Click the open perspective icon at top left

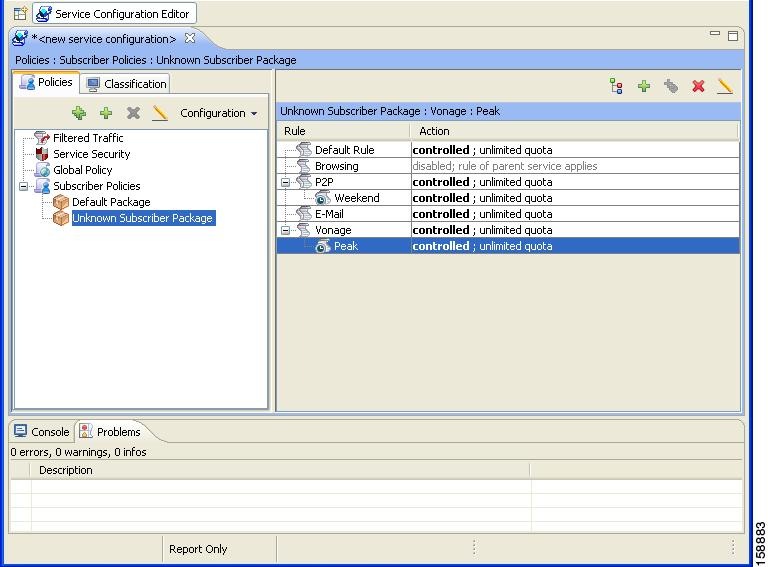point(20,14)
